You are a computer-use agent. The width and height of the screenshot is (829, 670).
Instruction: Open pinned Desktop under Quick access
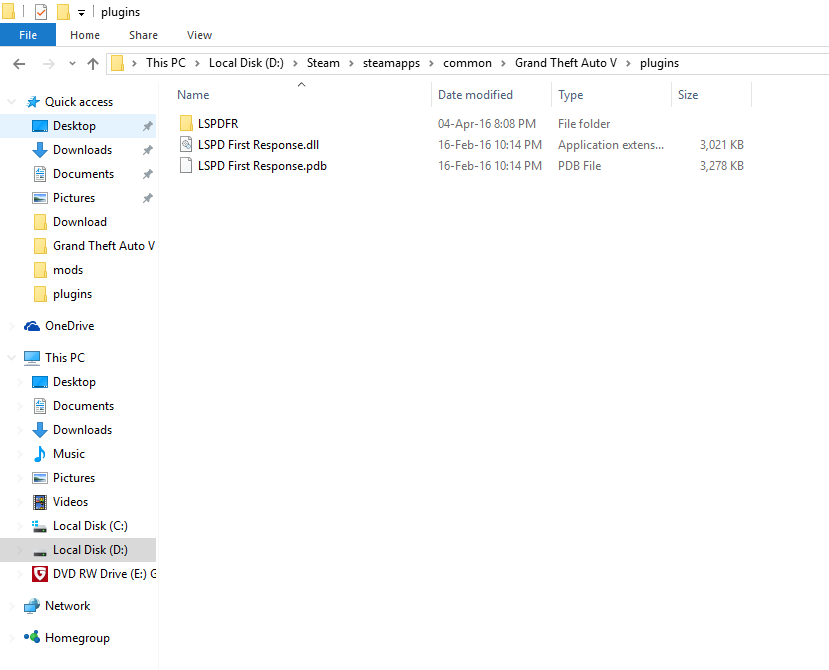coord(74,126)
